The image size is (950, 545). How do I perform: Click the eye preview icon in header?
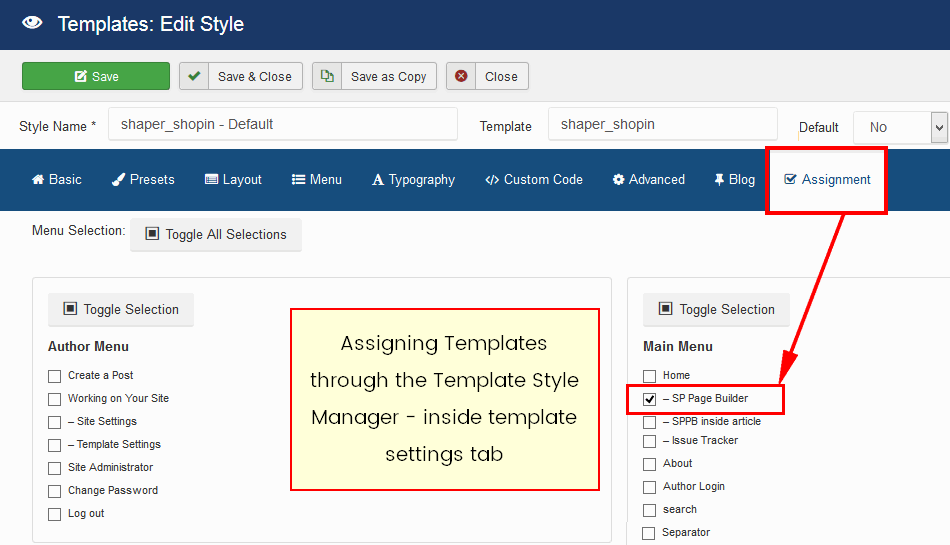pyautogui.click(x=32, y=24)
